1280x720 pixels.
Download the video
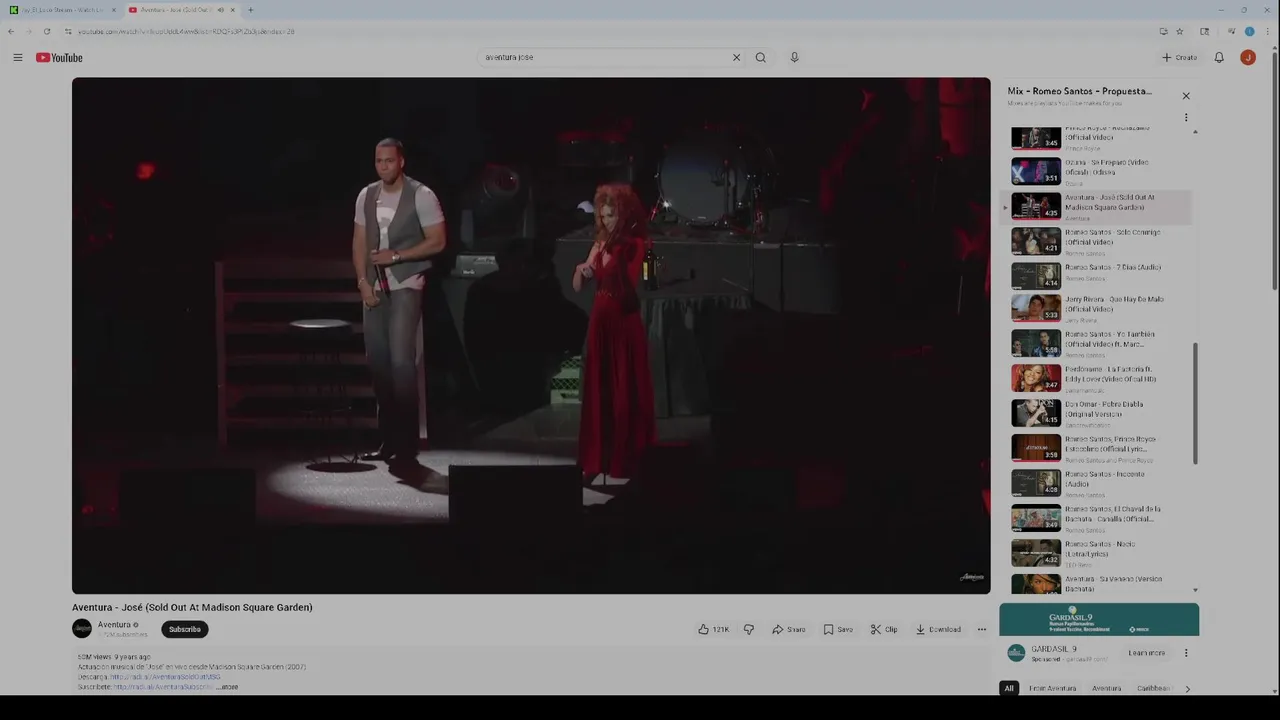pos(938,630)
